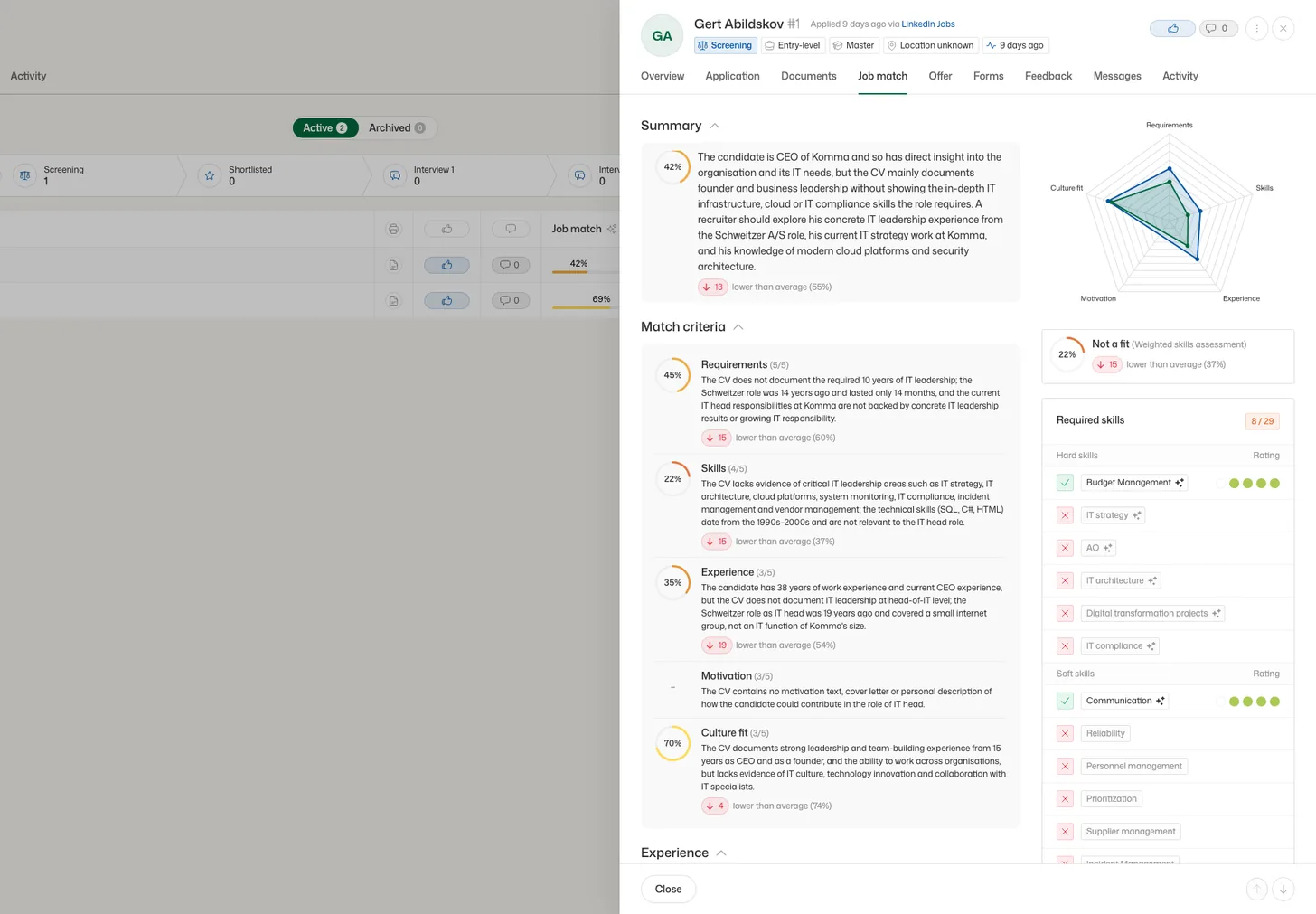Viewport: 1316px width, 914px height.
Task: Switch to the Messages tab
Action: [1117, 76]
